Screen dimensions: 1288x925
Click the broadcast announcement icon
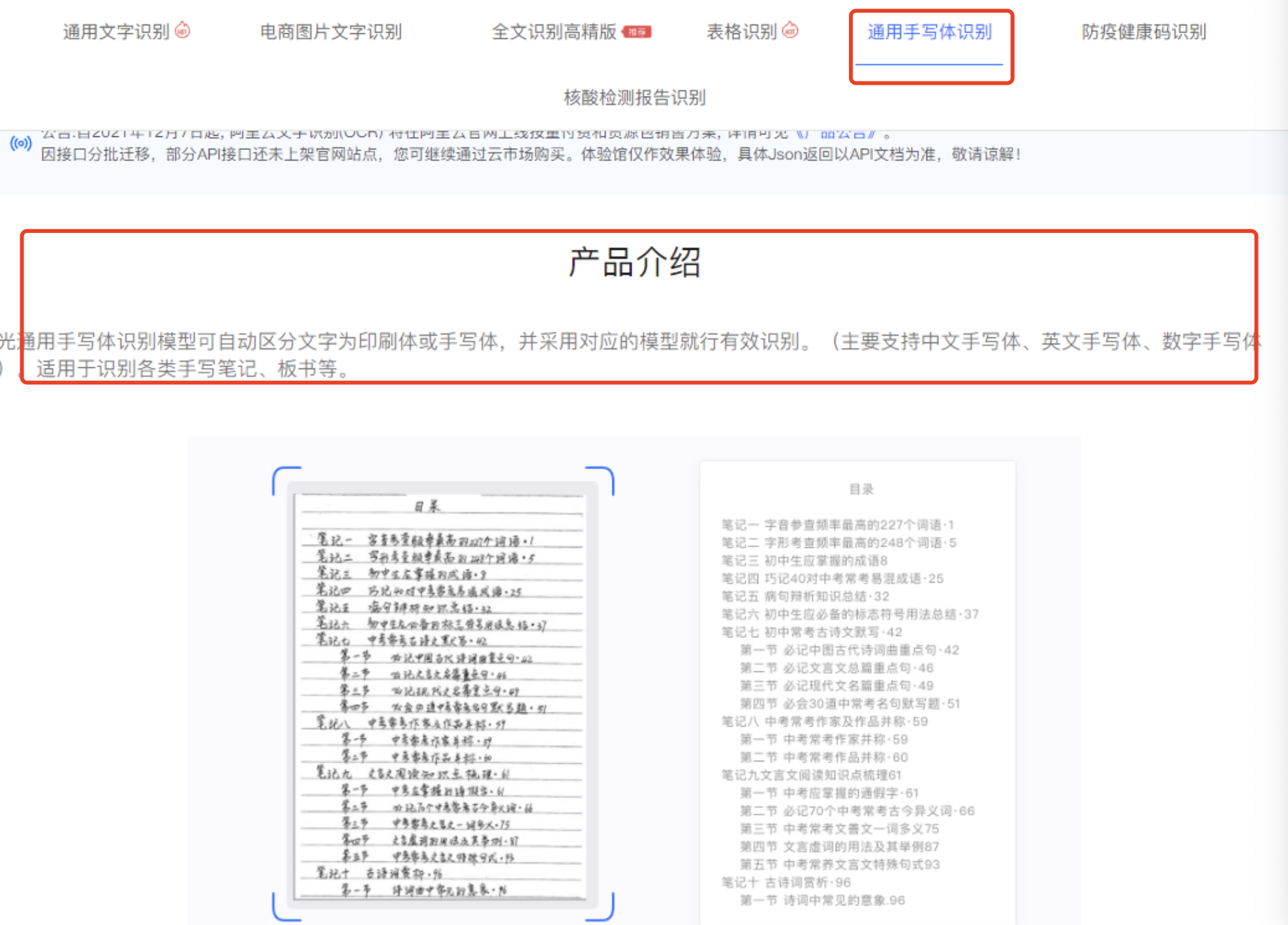coord(20,143)
